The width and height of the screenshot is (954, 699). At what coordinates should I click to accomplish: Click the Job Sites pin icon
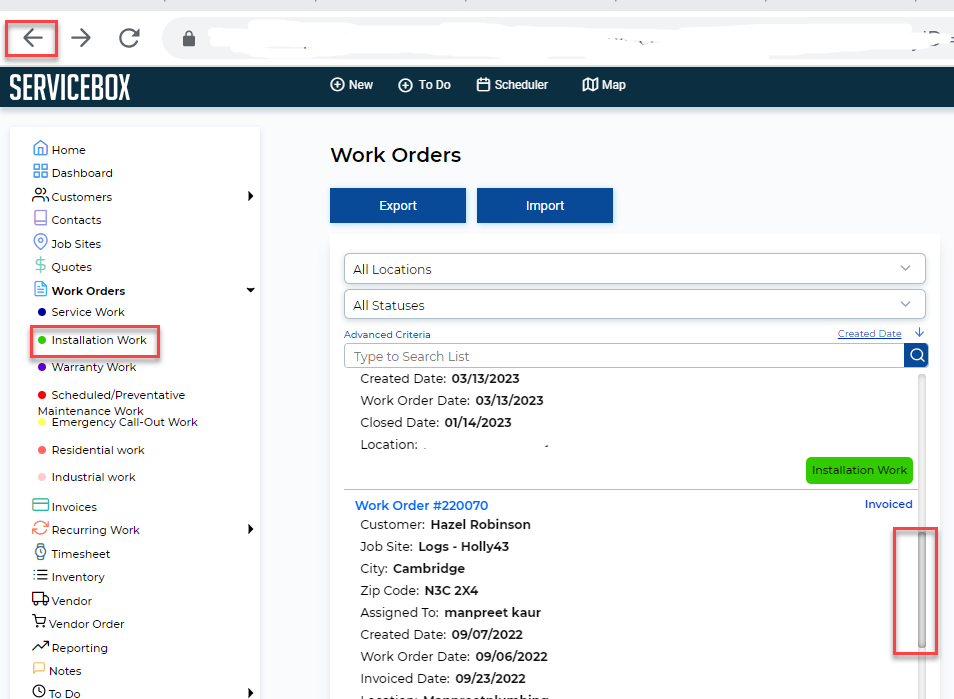[40, 242]
